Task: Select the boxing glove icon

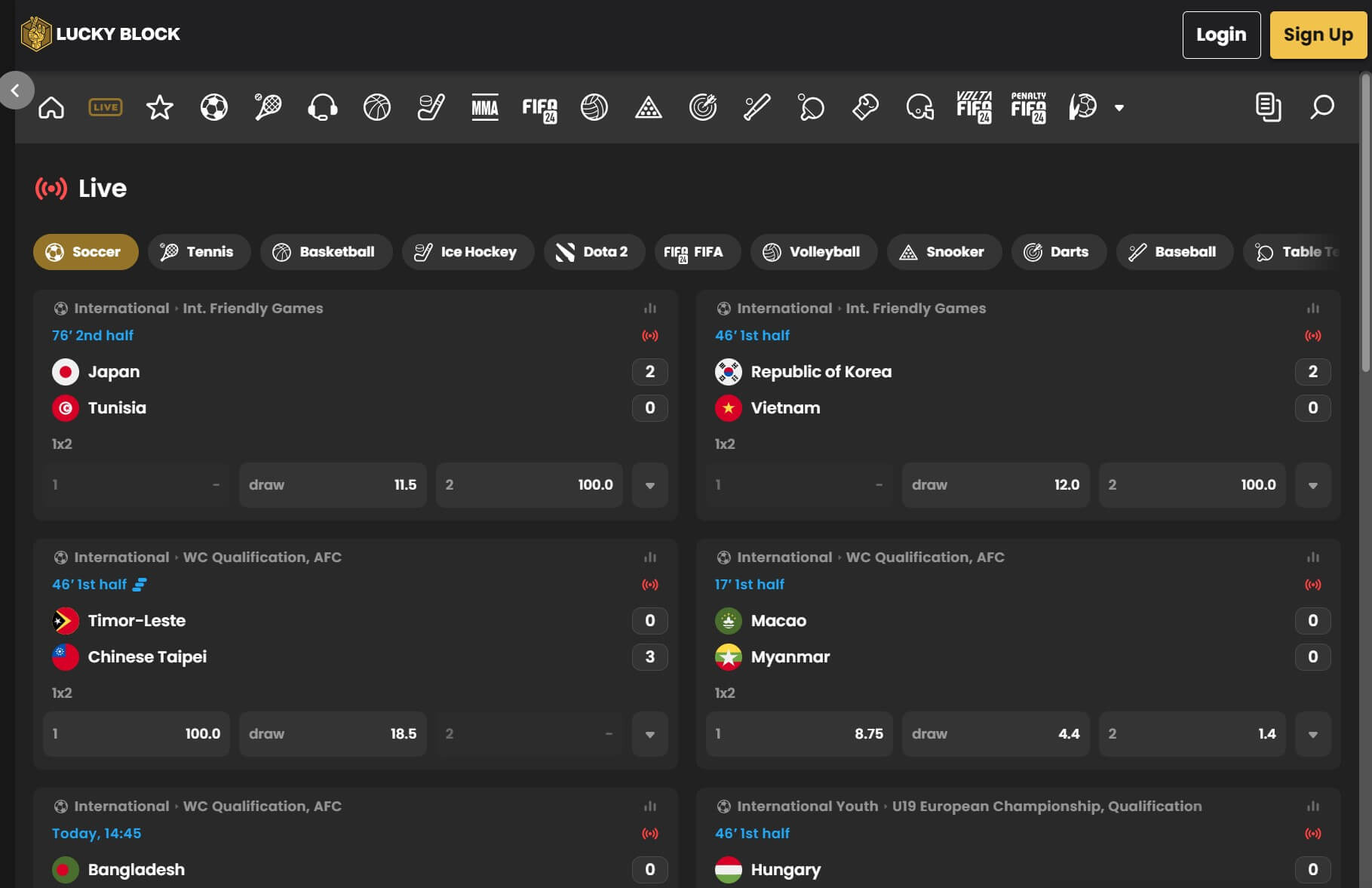Action: (x=866, y=107)
